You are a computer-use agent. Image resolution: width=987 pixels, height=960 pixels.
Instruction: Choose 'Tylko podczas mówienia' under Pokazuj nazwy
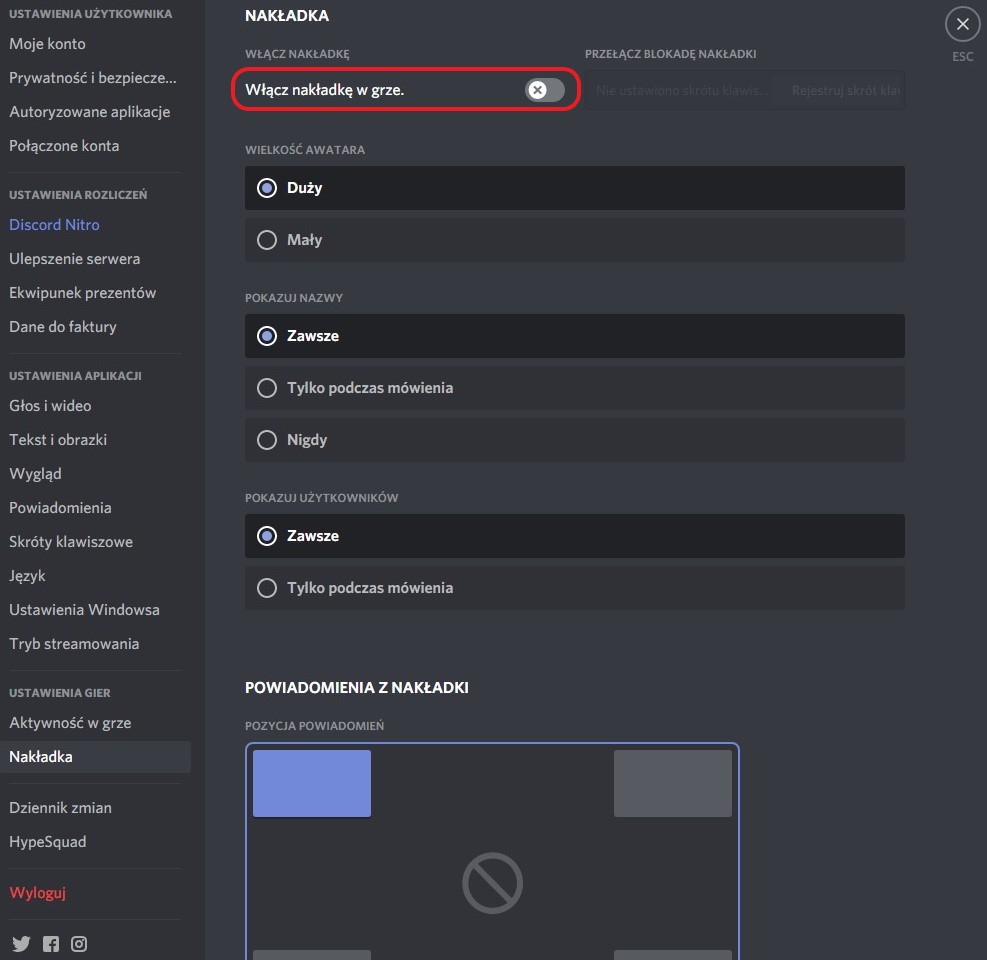[x=574, y=388]
